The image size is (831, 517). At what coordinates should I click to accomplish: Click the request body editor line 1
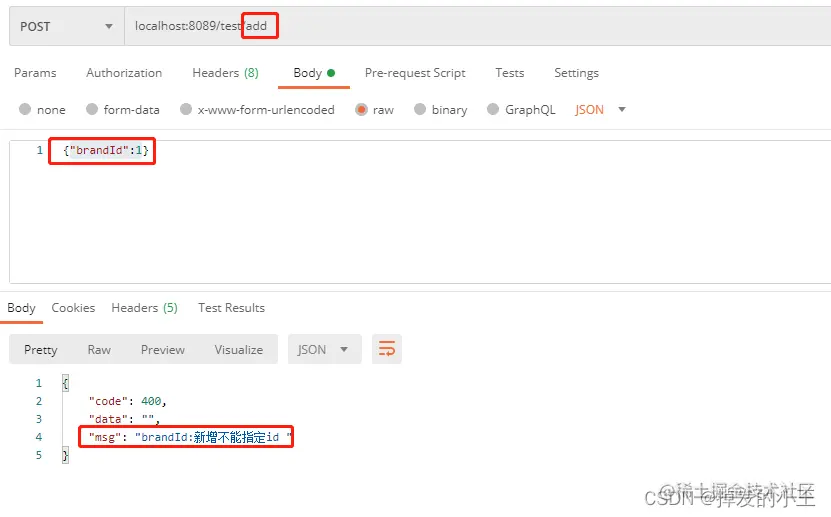coord(106,150)
